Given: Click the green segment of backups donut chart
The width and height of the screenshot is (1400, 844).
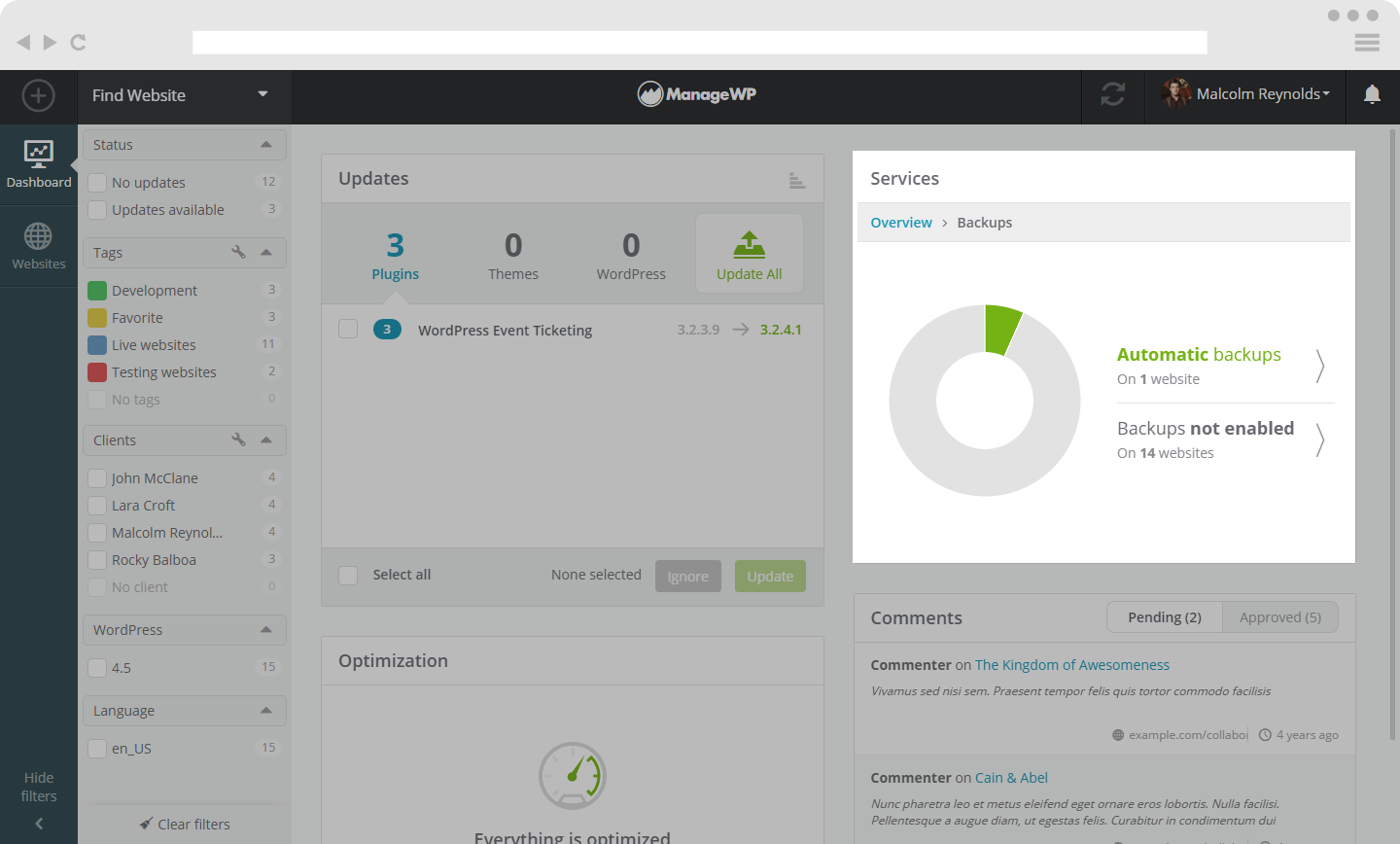Looking at the screenshot, I should click(1000, 328).
